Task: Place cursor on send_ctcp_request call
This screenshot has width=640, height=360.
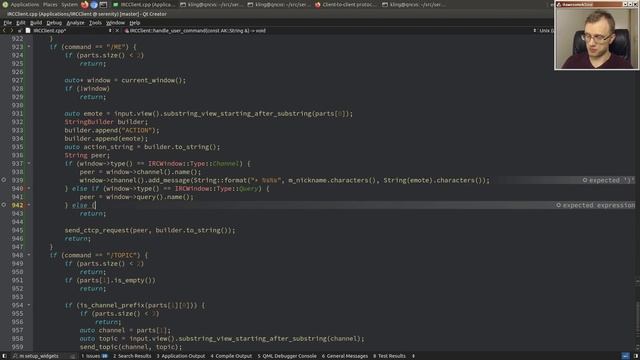Action: (150, 230)
